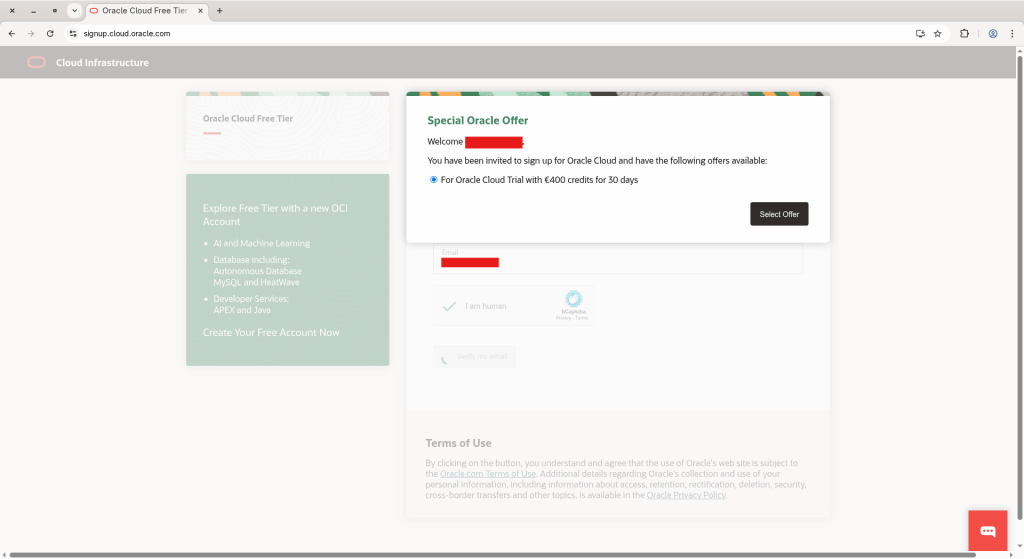The width and height of the screenshot is (1024, 559).
Task: Open the tab search dropdown arrow
Action: (x=74, y=10)
